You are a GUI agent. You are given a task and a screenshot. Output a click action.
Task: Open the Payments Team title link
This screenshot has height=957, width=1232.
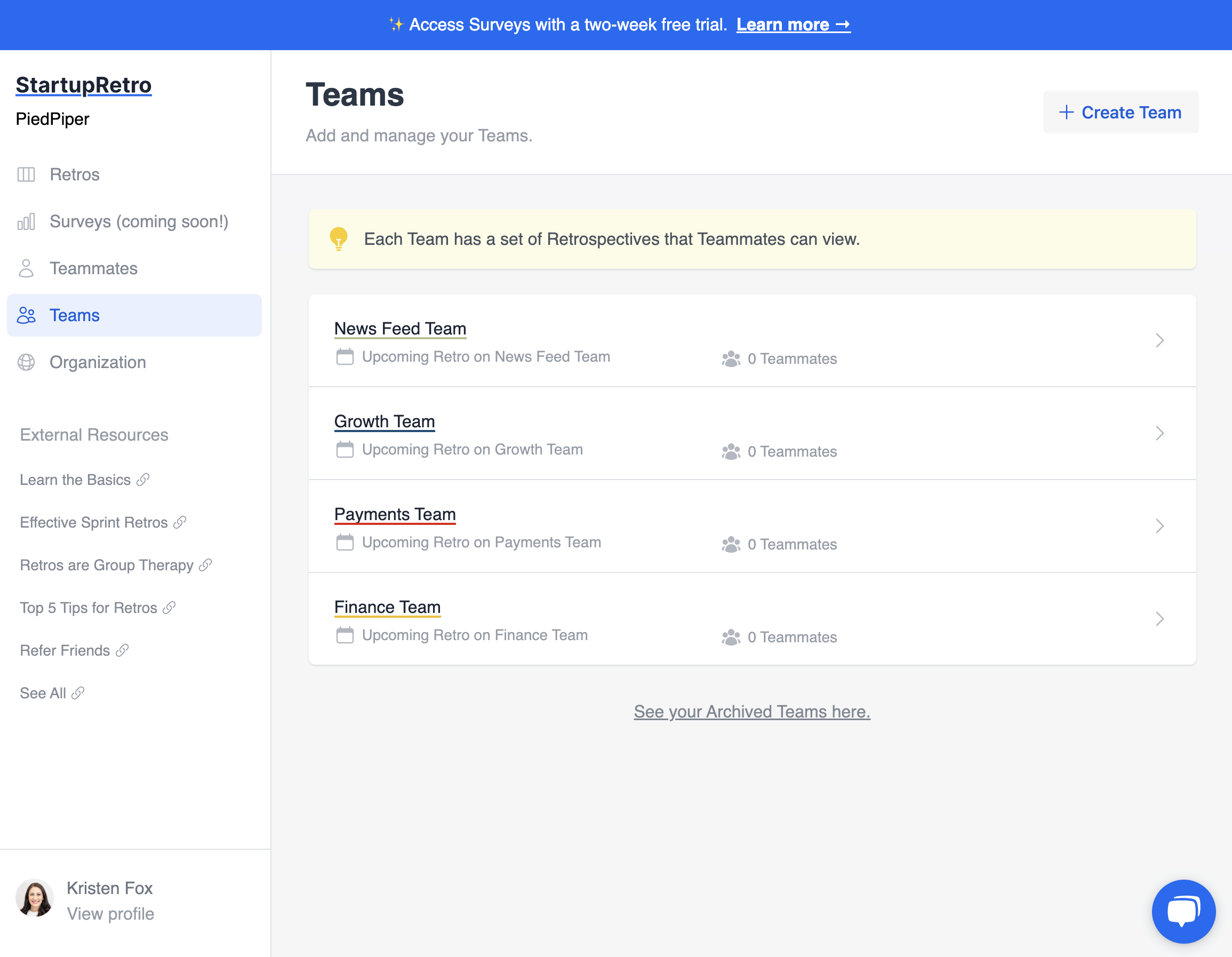[x=394, y=514]
